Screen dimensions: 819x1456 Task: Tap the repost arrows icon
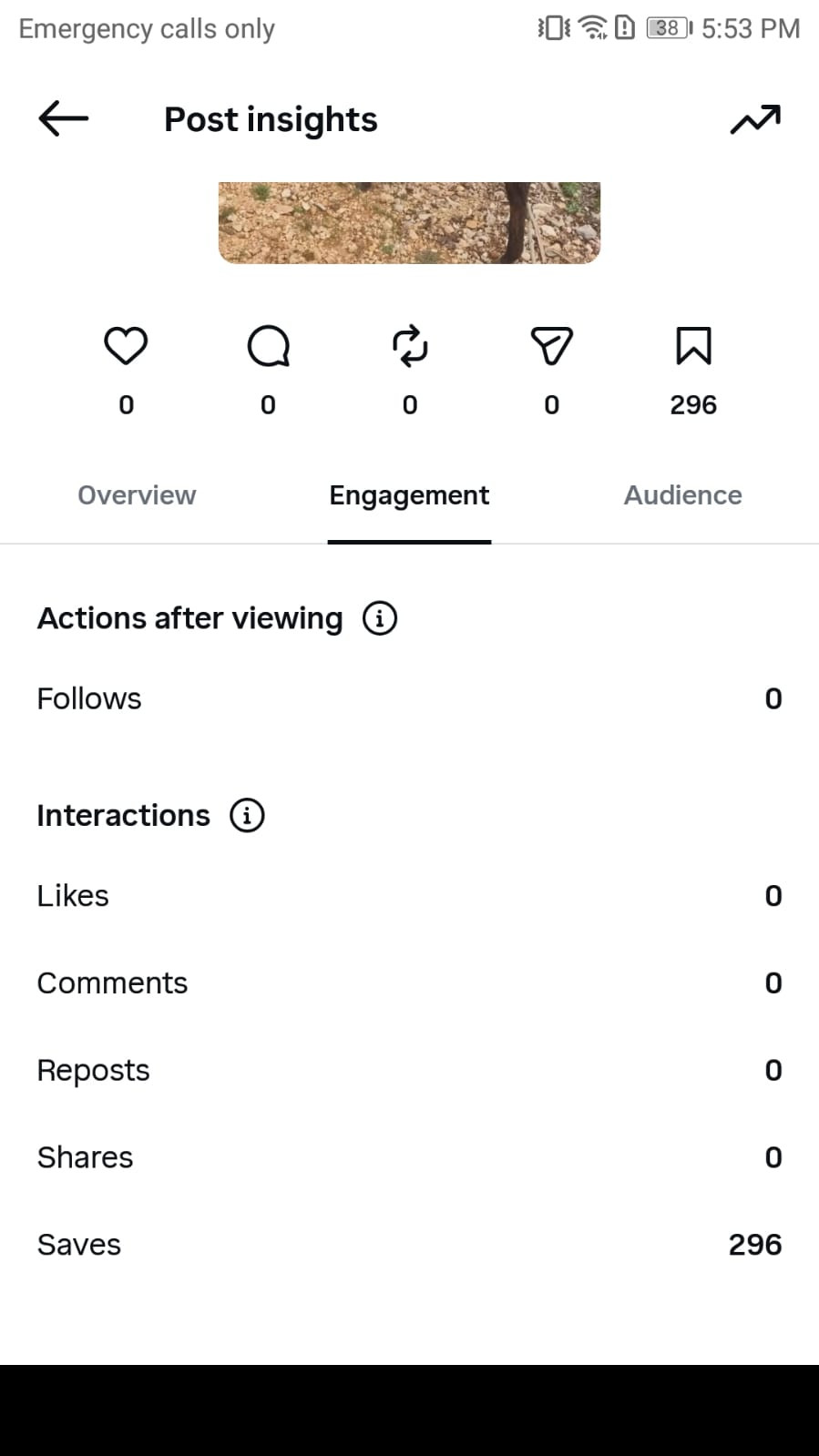click(410, 346)
